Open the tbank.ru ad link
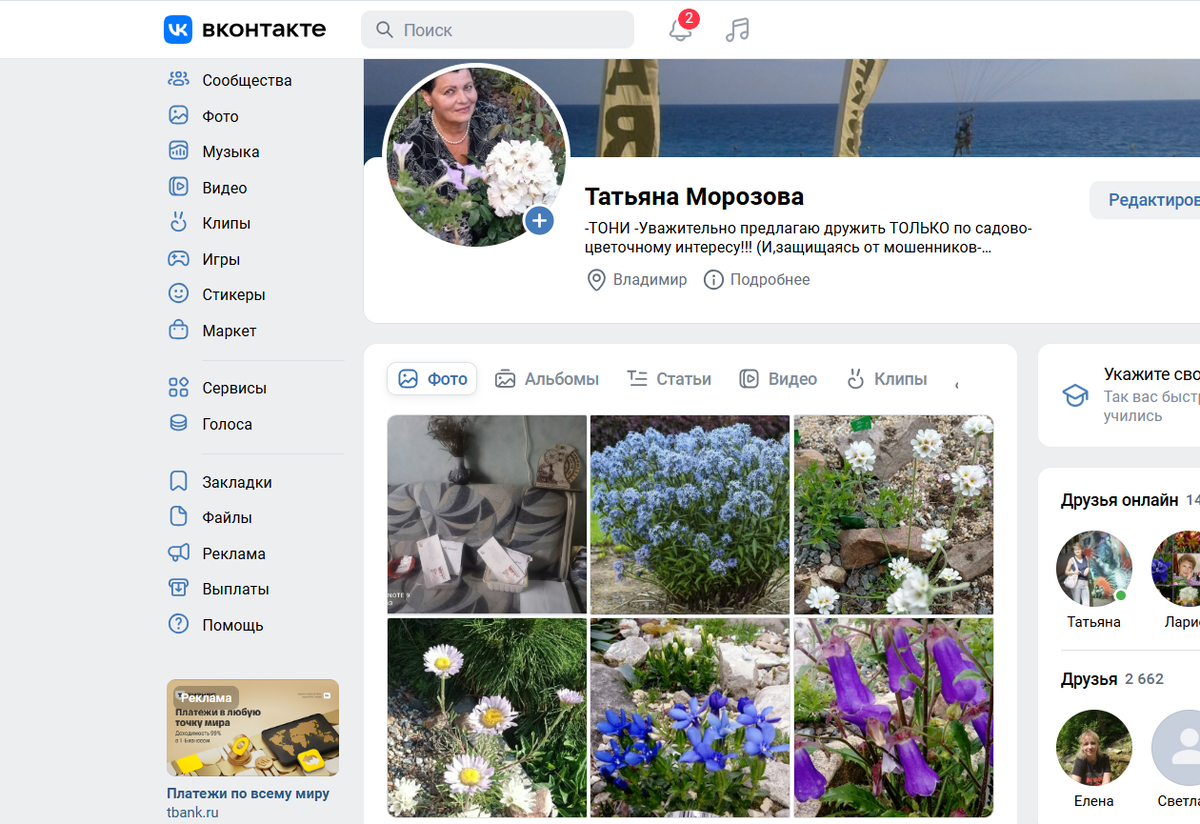Viewport: 1200px width, 824px height. click(x=192, y=812)
